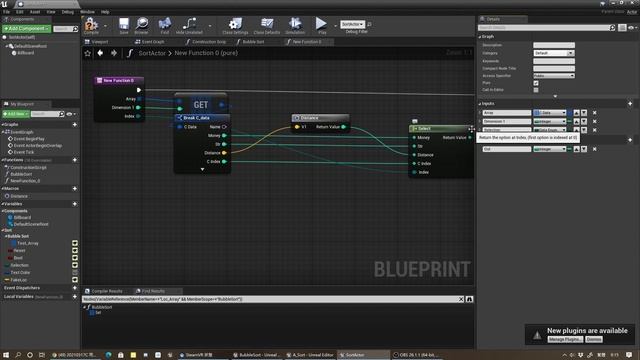Click the Play button in toolbar
Image resolution: width=640 pixels, height=360 pixels.
322,26
